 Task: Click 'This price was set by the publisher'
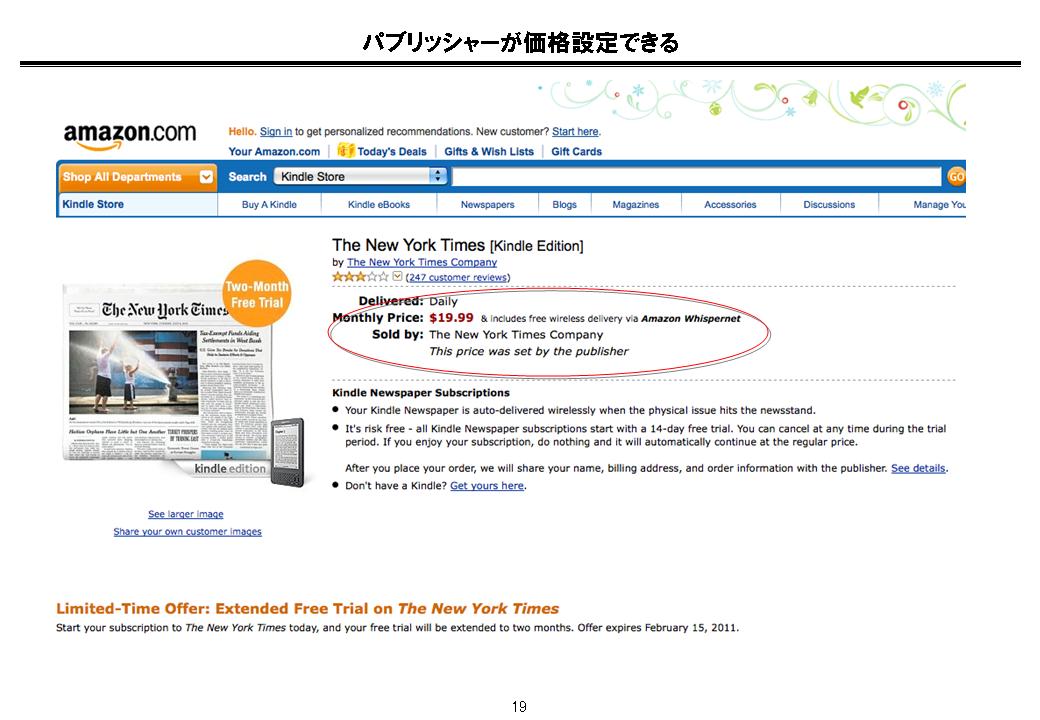(x=529, y=351)
